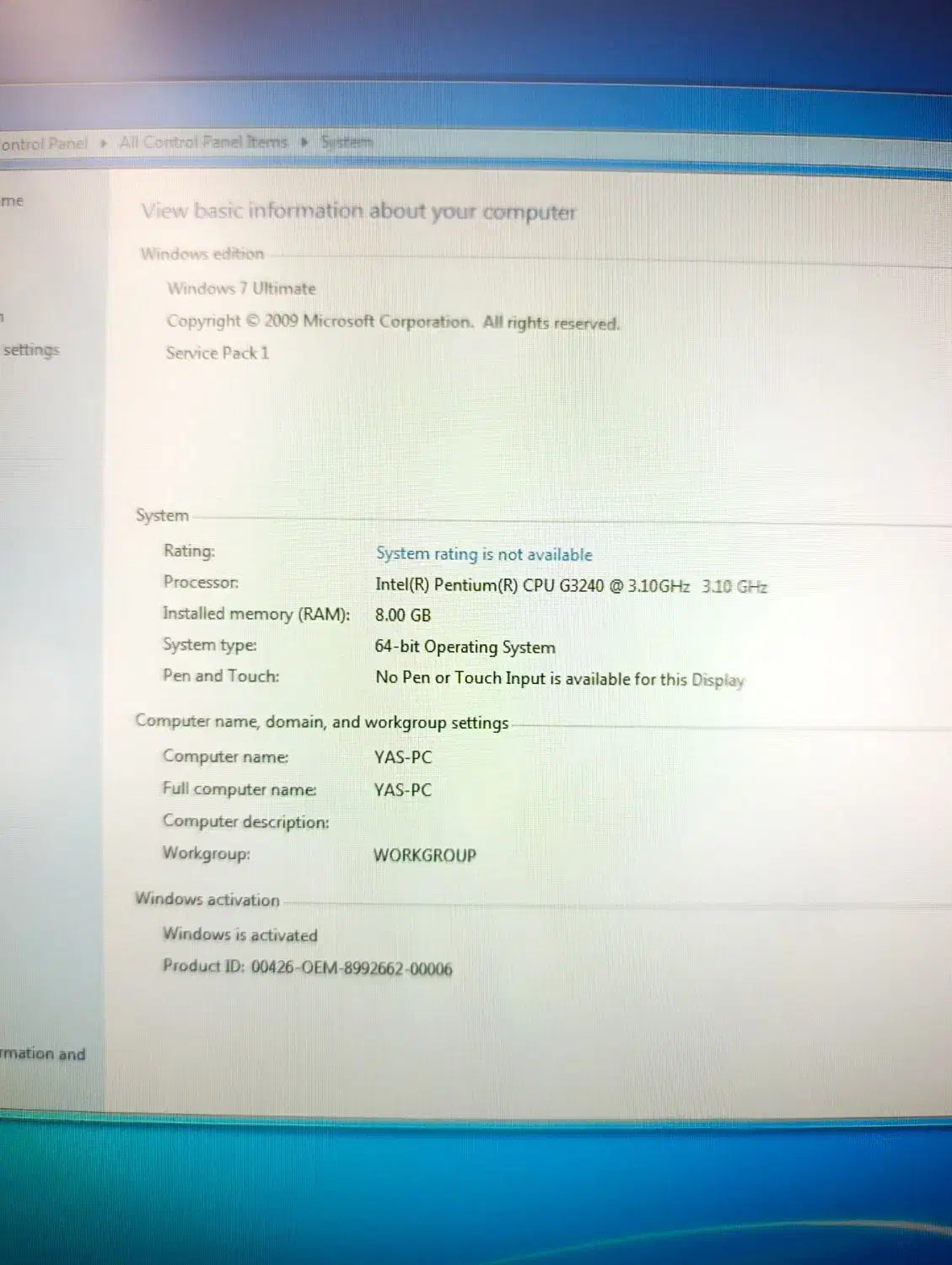Click 'Computer name, domain, and workgroup settings' heading
Viewport: 952px width, 1265px height.
pyautogui.click(x=322, y=722)
